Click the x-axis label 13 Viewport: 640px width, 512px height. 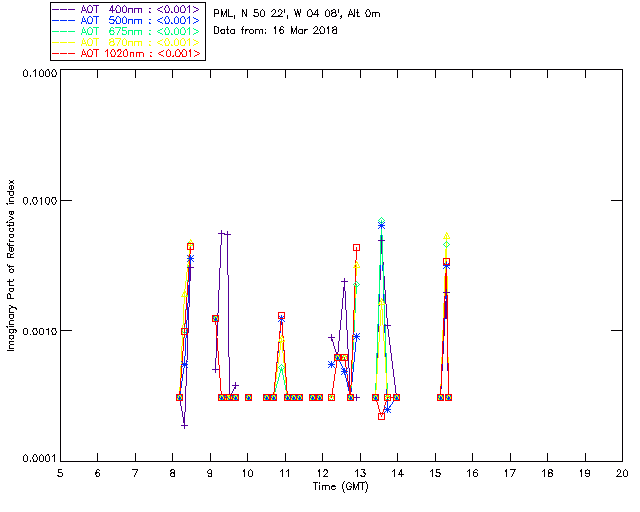click(x=360, y=473)
